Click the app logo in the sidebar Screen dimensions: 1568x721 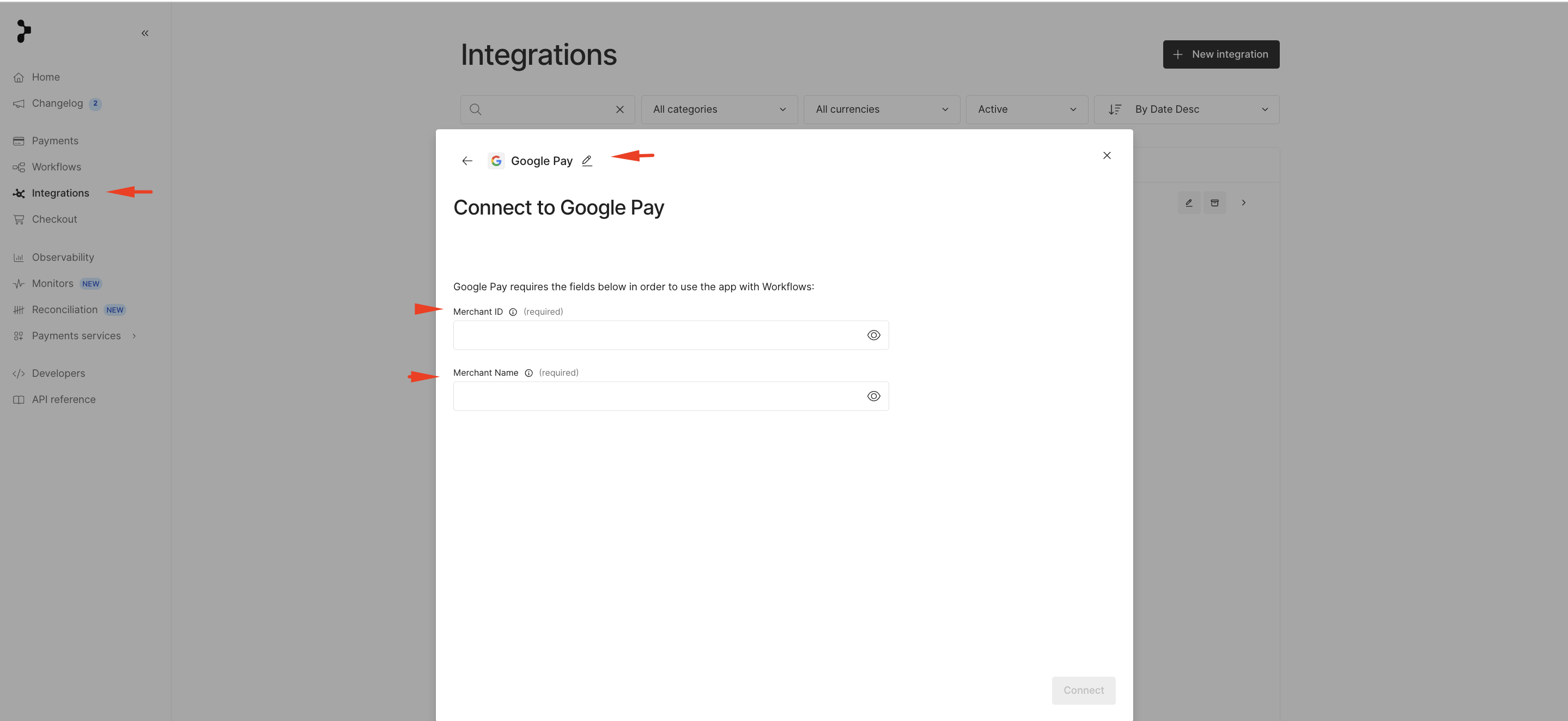tap(24, 31)
